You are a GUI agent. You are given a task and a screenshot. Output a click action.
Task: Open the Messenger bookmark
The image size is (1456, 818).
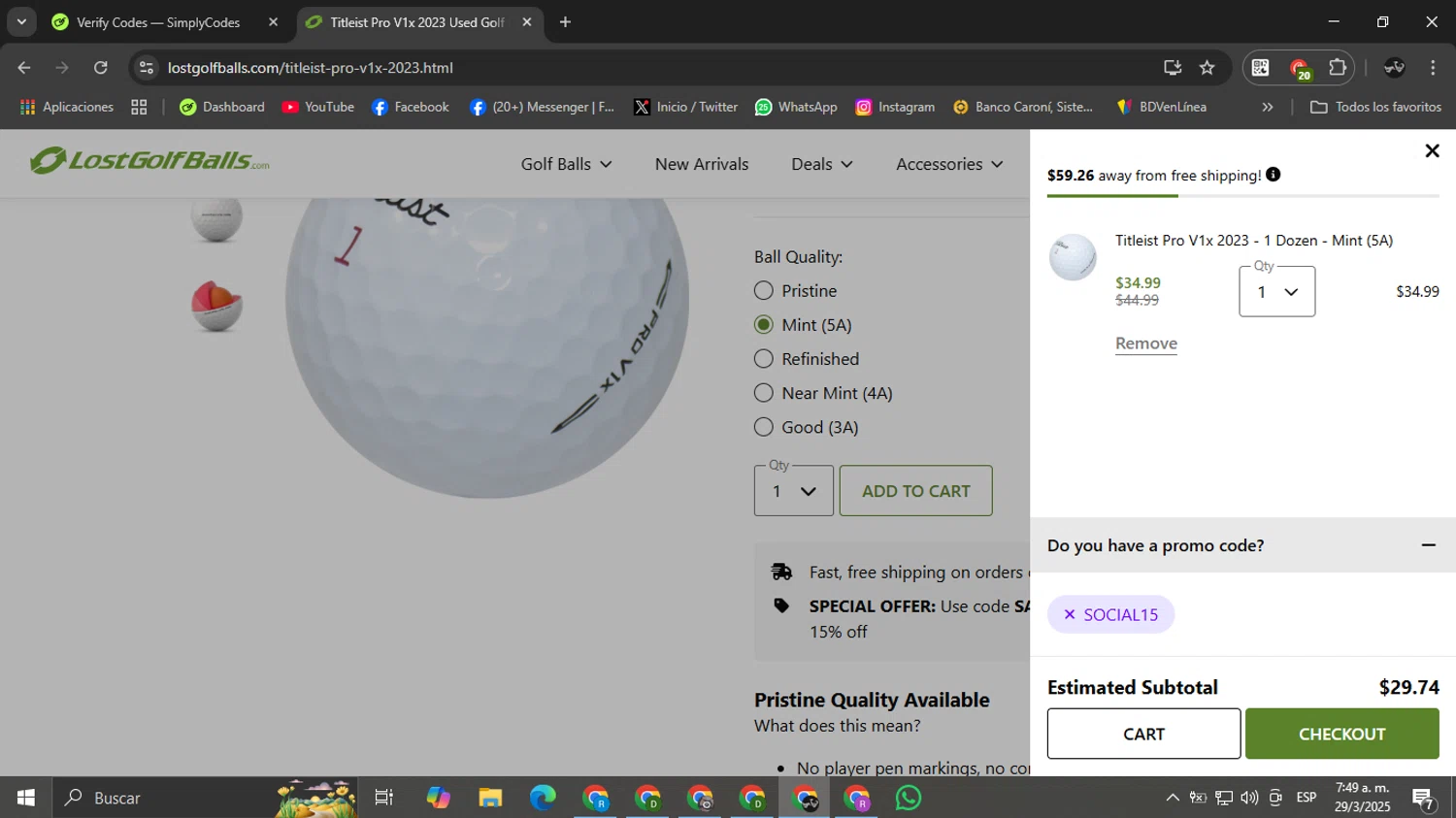[542, 107]
